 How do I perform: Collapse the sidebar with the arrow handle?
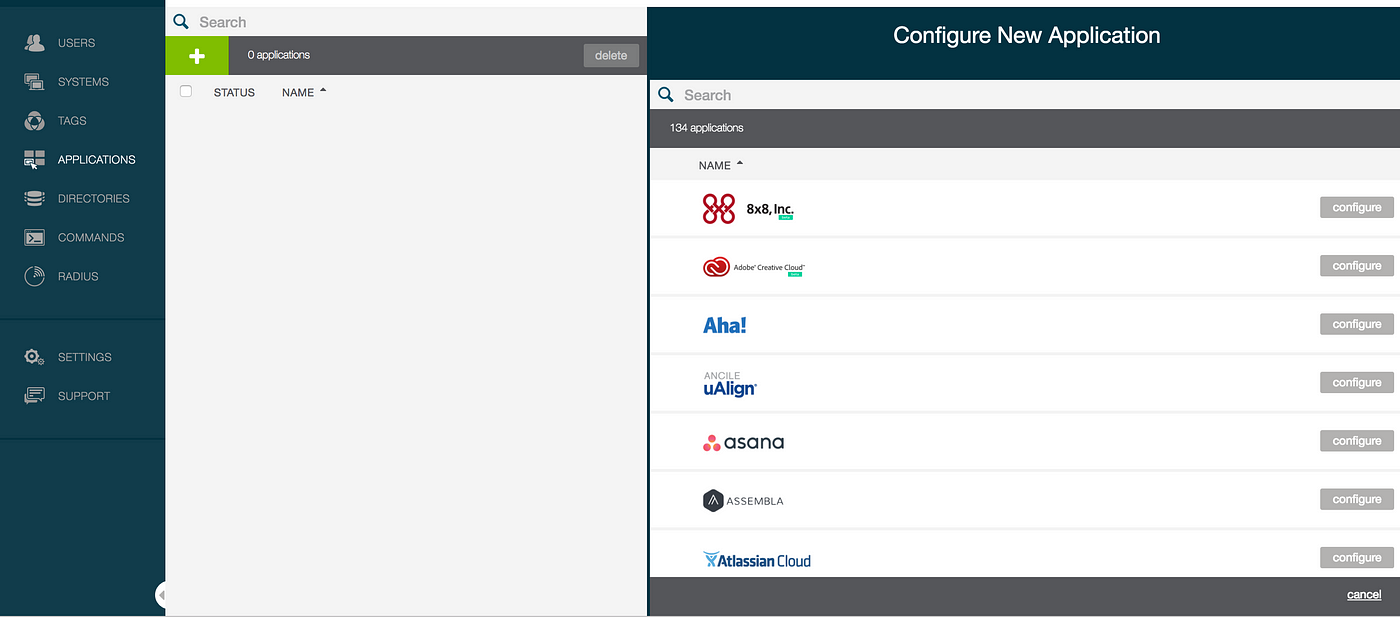[161, 595]
